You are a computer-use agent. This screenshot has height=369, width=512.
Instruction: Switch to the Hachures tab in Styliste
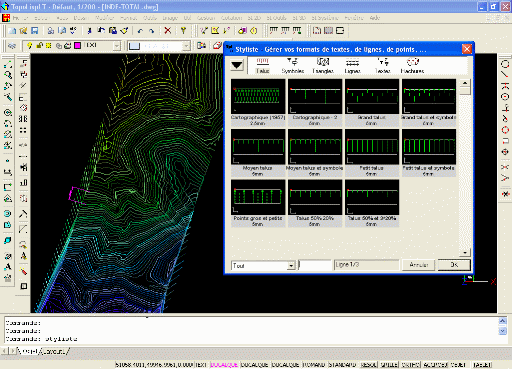coord(412,66)
